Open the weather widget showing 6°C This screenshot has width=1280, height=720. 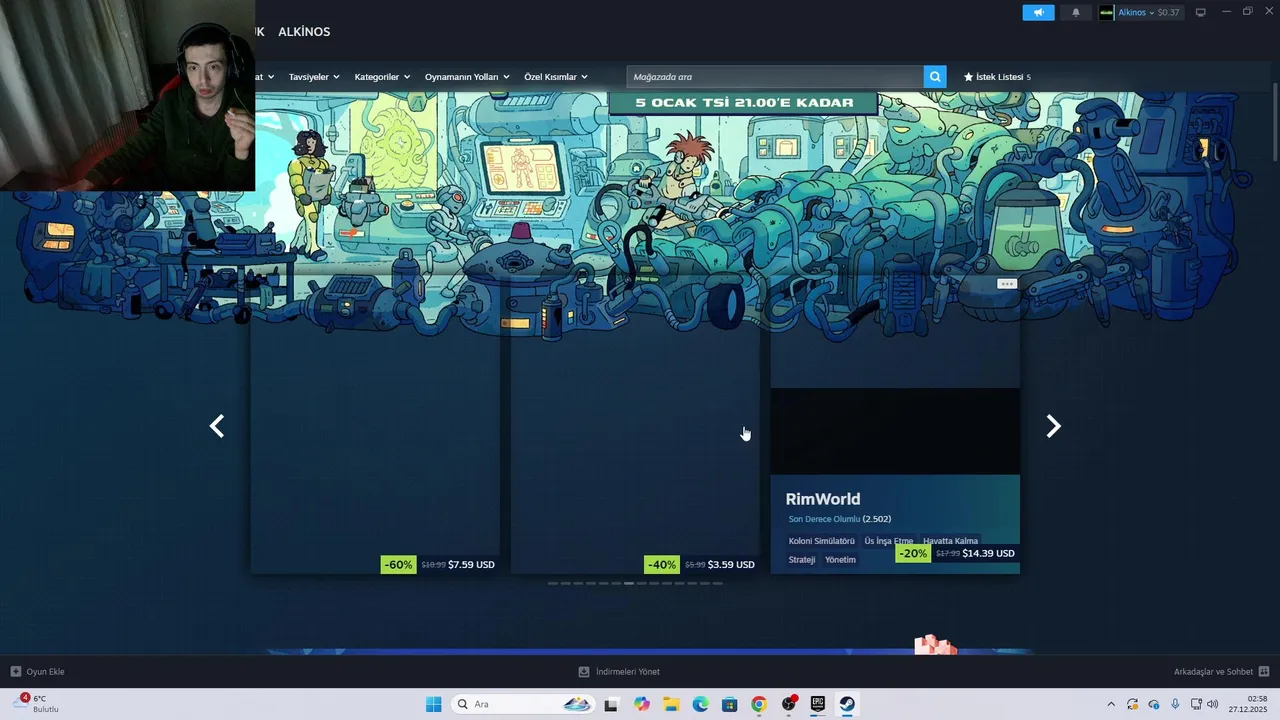point(36,703)
